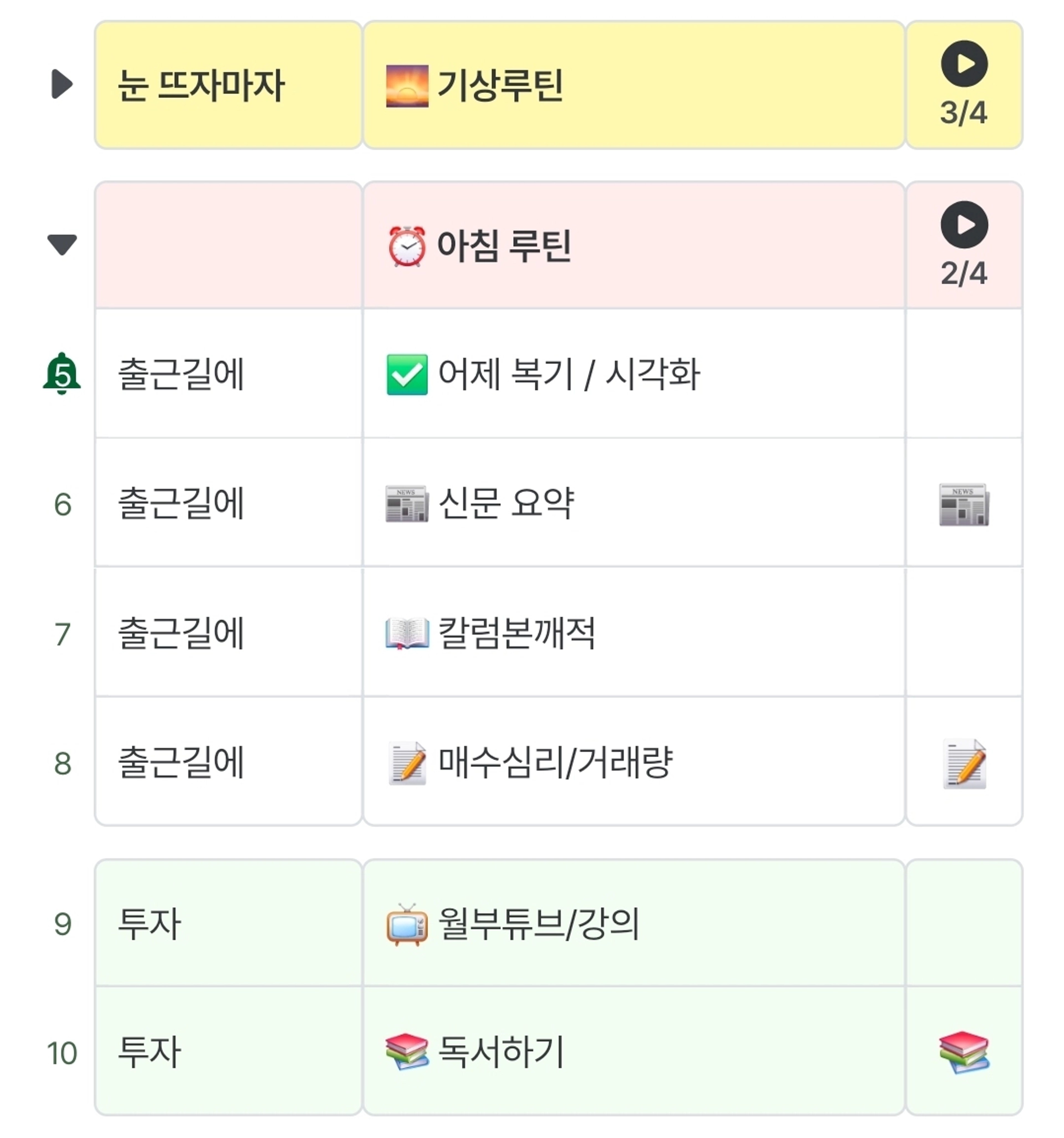The image size is (1064, 1138).
Task: Toggle the green checkmark on 어제 복기
Action: (406, 374)
